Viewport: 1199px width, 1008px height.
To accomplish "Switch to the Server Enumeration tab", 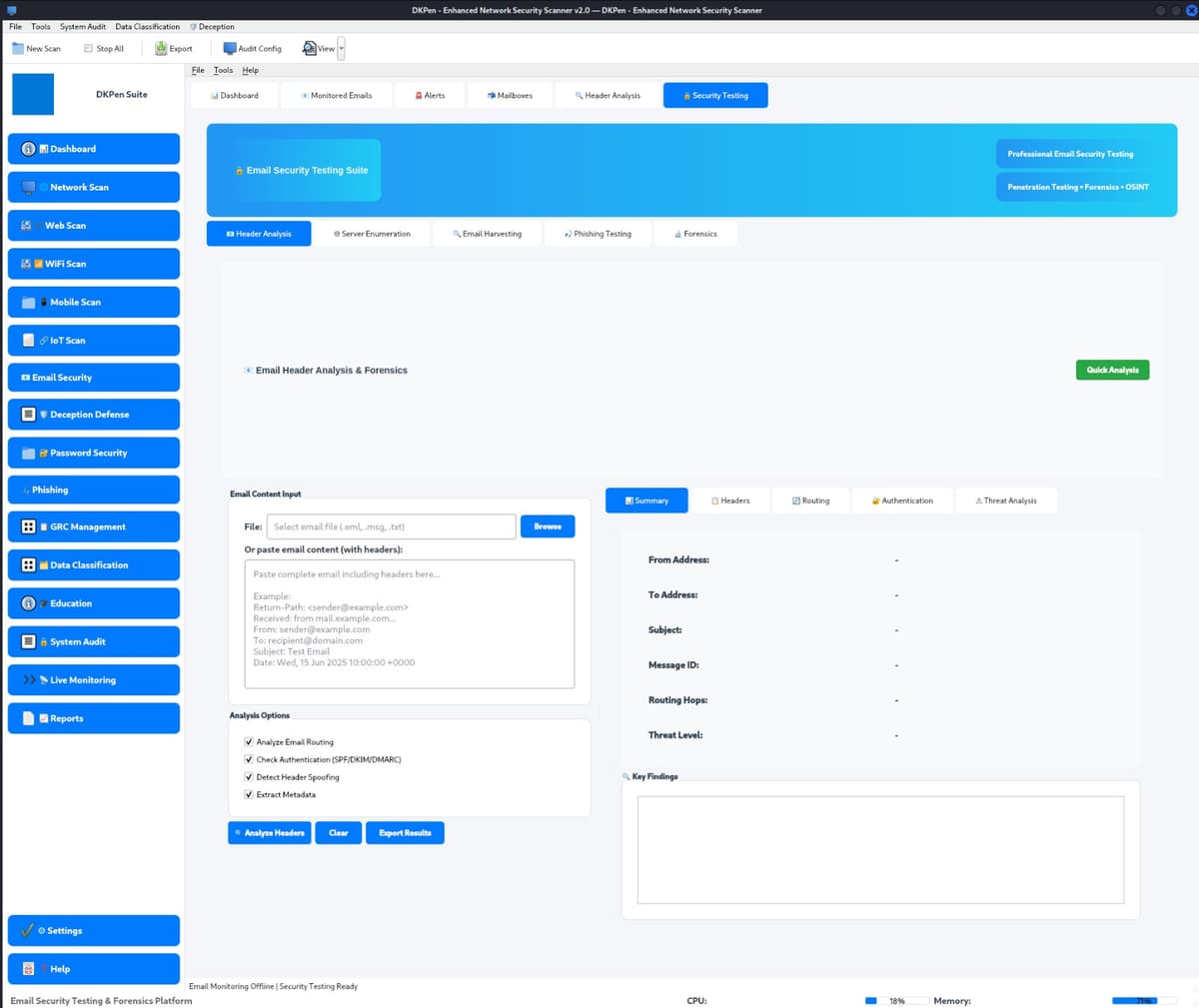I will (x=372, y=234).
